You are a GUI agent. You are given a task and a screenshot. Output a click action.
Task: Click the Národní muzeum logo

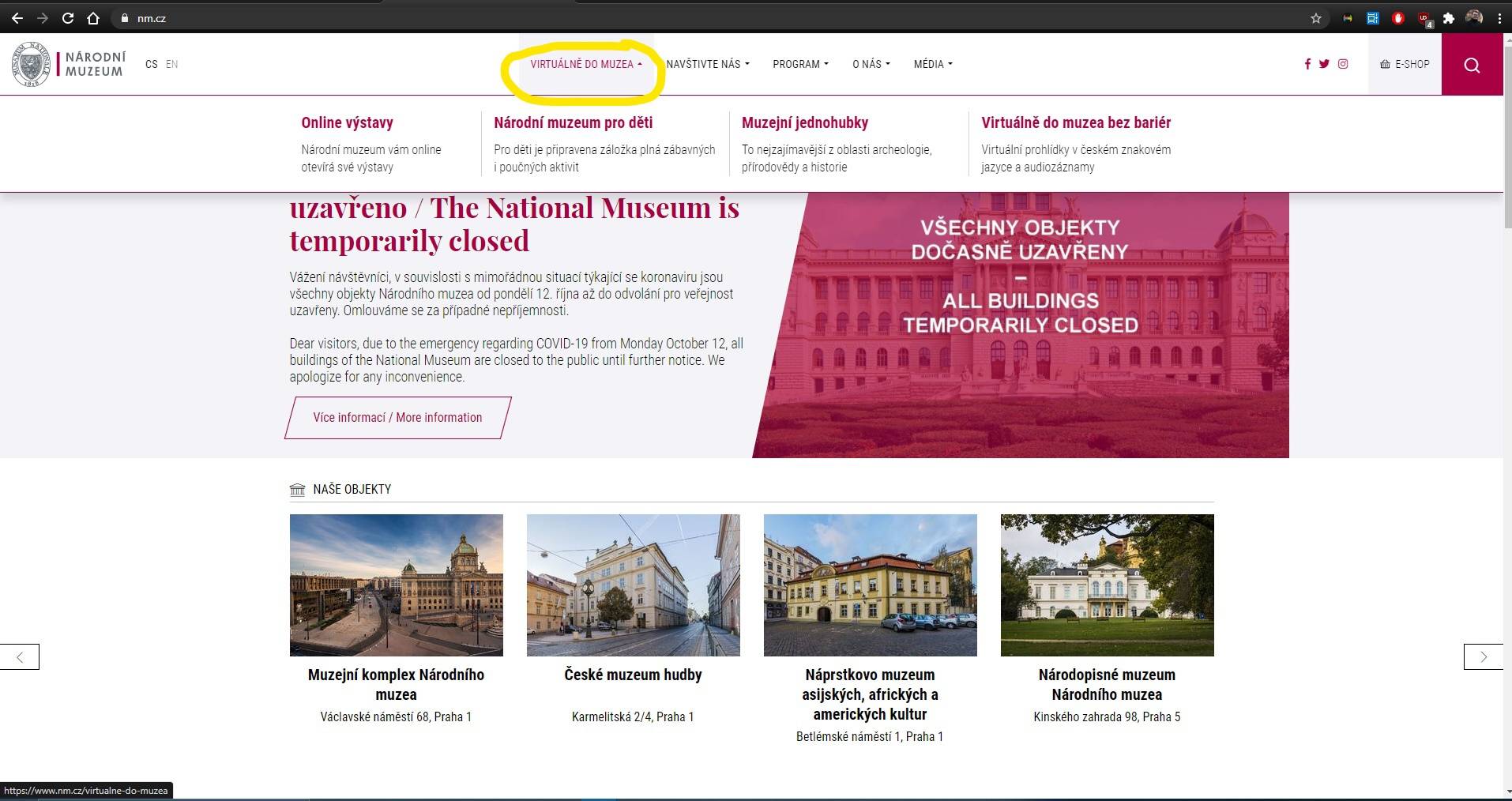click(69, 64)
